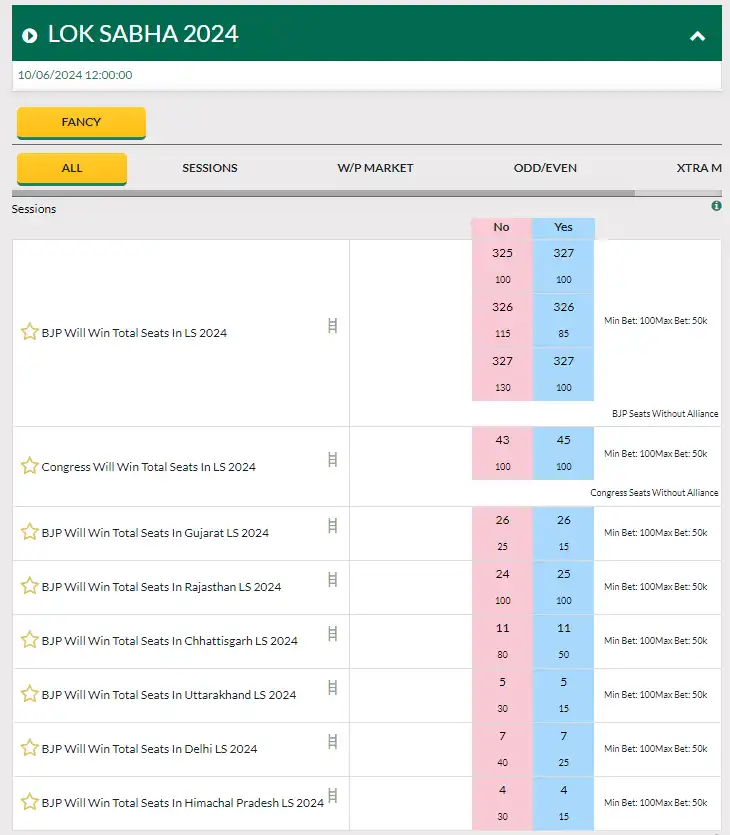
Task: Click BJP Will Win Total Seats In Delhi label
Action: tap(150, 749)
